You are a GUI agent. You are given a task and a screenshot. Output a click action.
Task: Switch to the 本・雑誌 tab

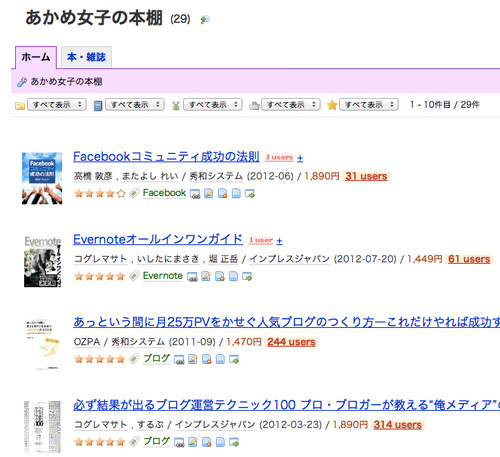click(86, 57)
